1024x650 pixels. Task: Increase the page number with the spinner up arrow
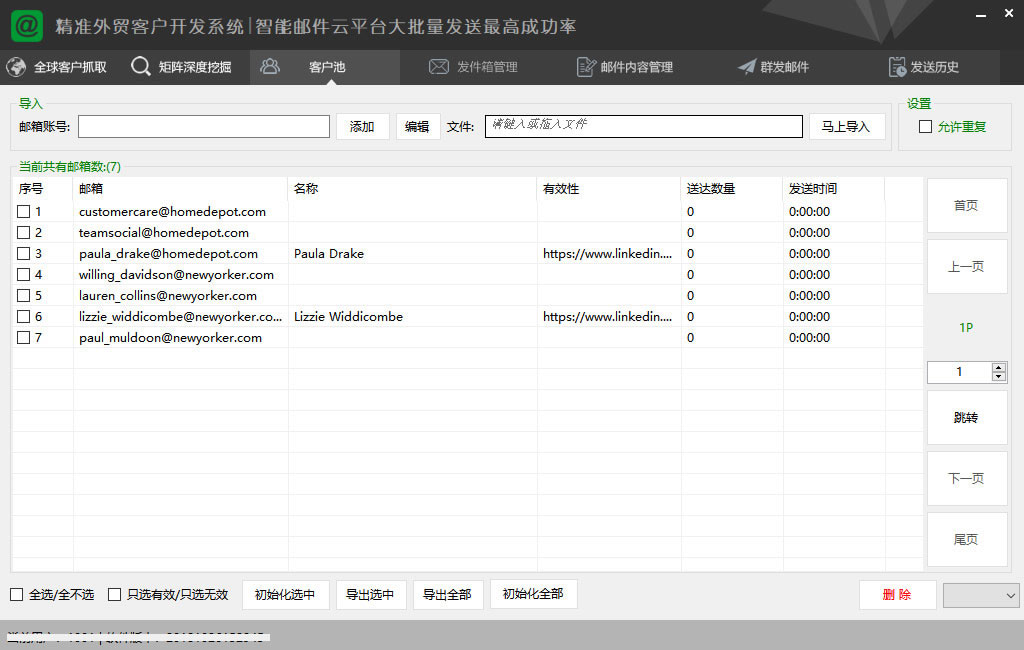pos(998,367)
